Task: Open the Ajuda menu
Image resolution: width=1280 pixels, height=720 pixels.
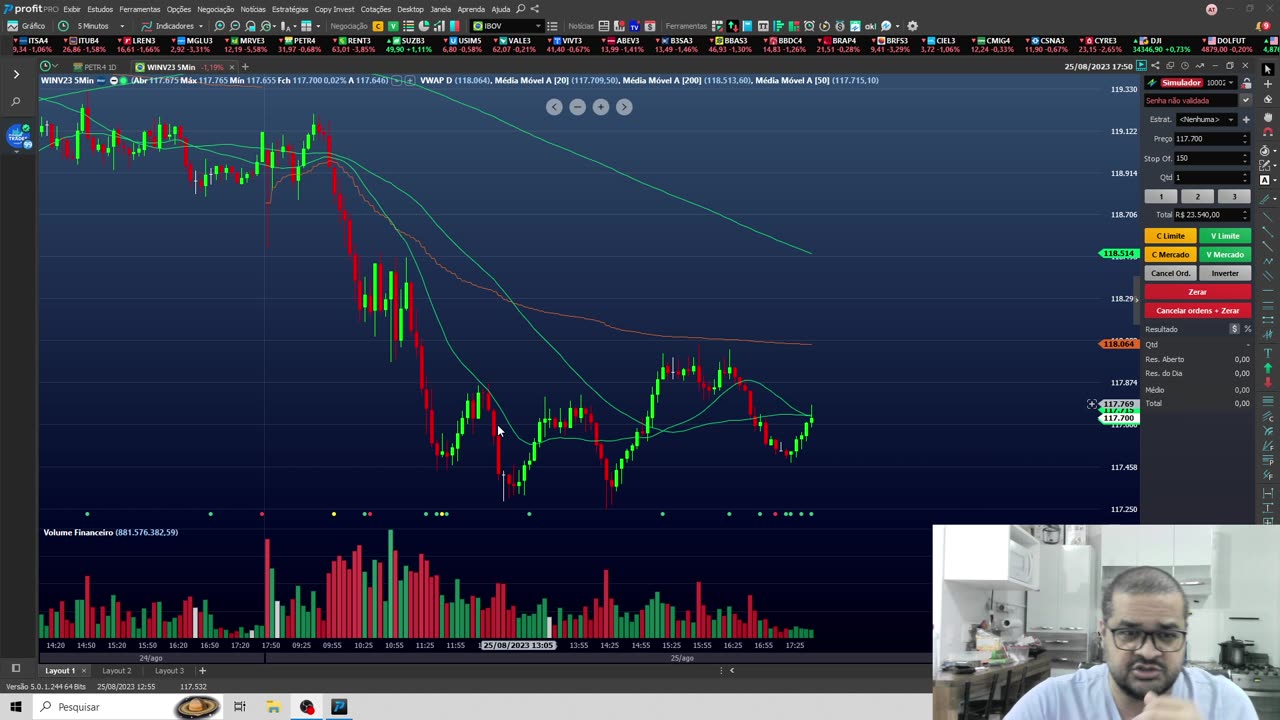Action: (501, 9)
